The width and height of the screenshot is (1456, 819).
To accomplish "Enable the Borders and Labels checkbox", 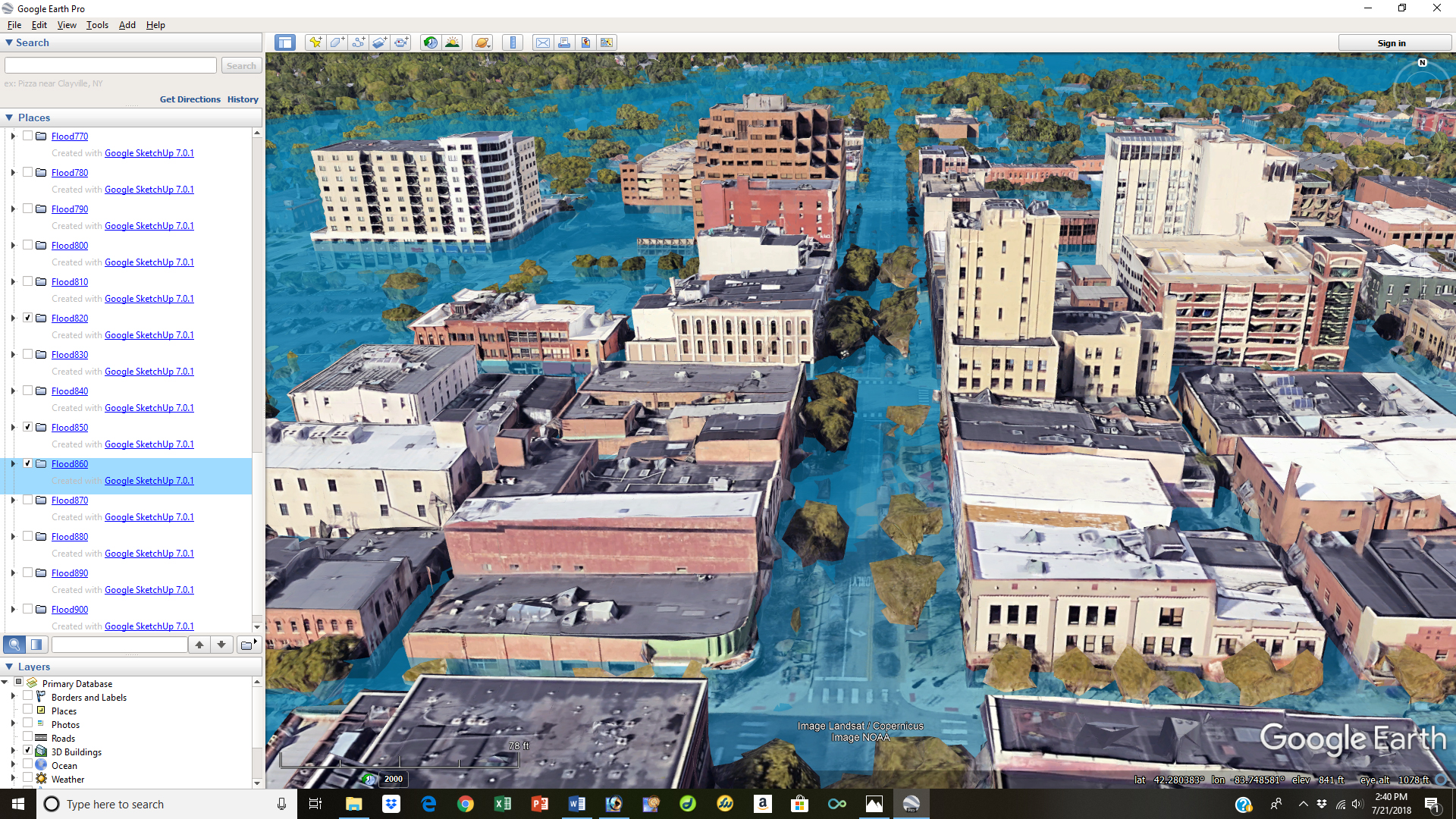I will coord(27,695).
